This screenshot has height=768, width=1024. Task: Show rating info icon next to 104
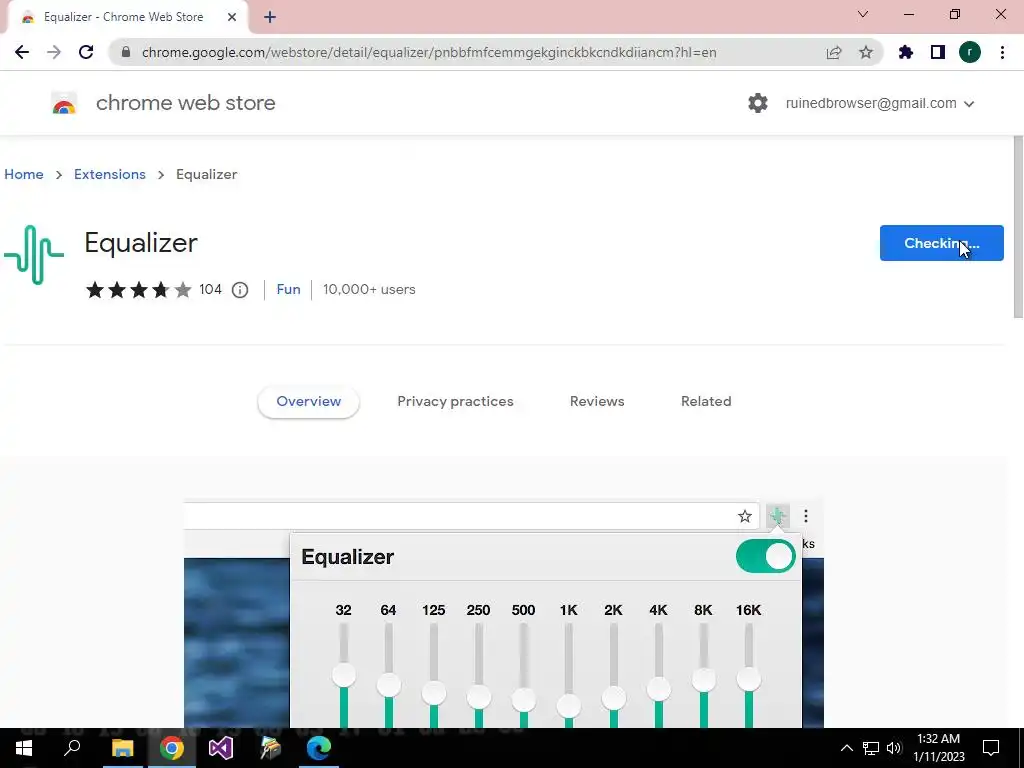point(240,289)
